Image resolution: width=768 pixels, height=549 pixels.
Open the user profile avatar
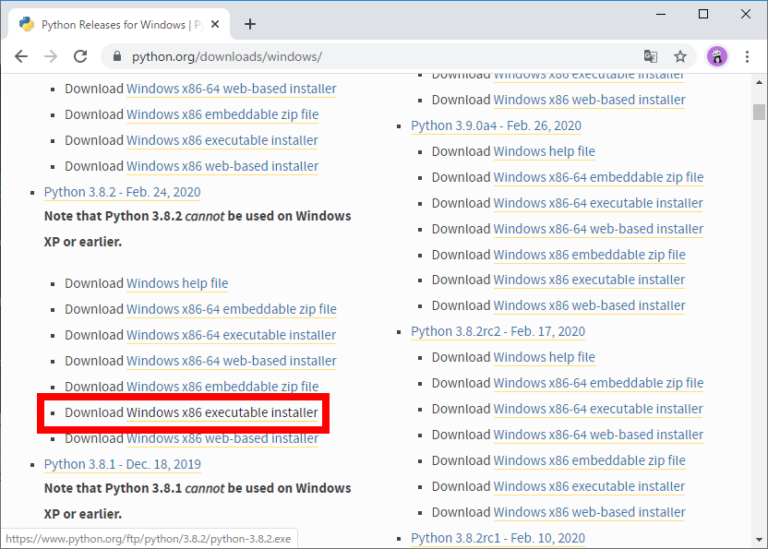[716, 57]
